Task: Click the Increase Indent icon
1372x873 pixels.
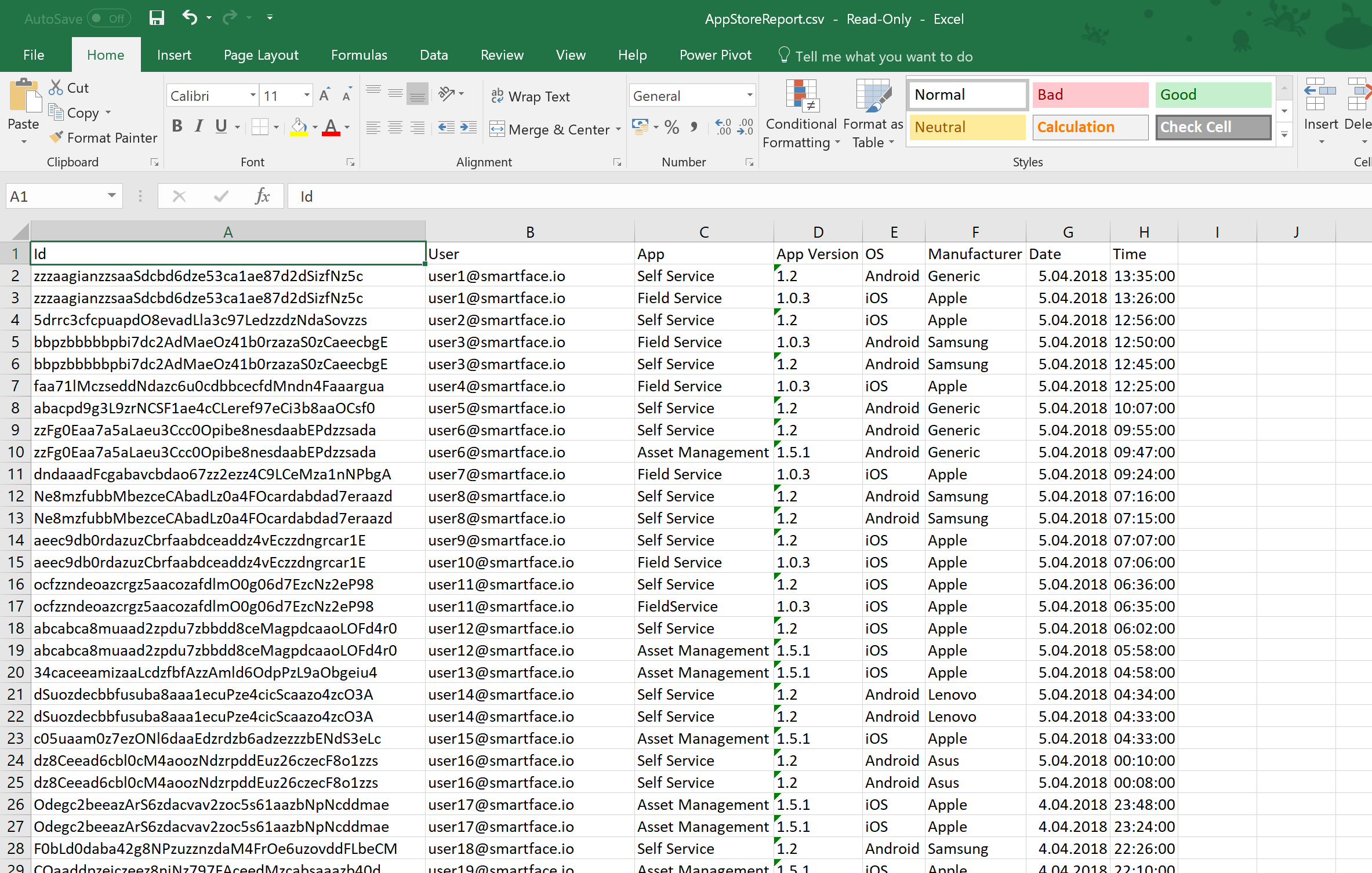Action: point(469,128)
